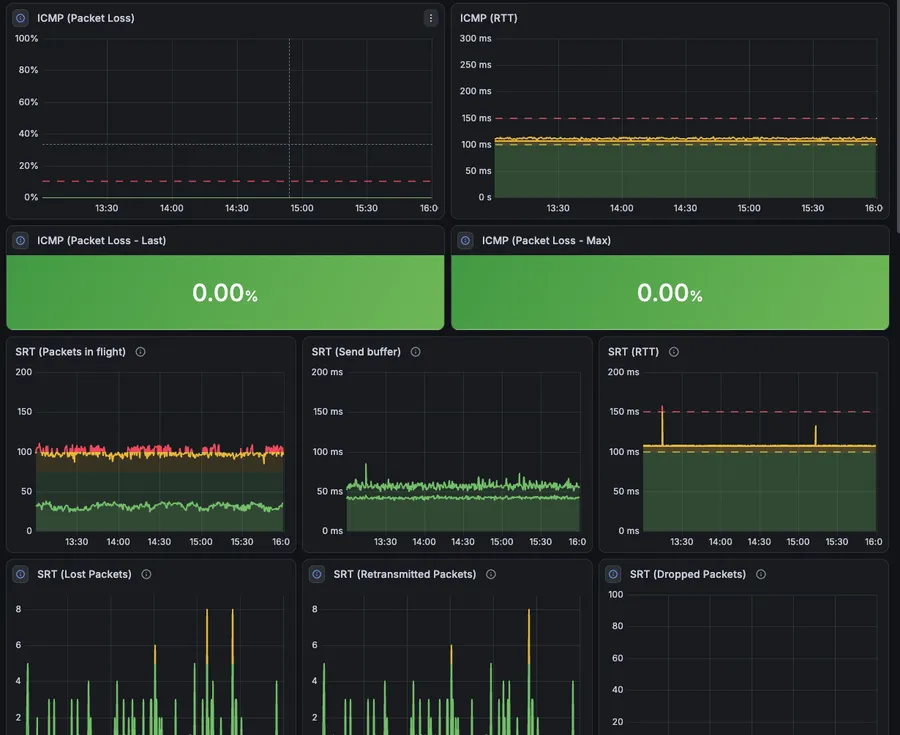Show info tooltip for SRT (Packets in flight)
The height and width of the screenshot is (735, 900).
[140, 352]
